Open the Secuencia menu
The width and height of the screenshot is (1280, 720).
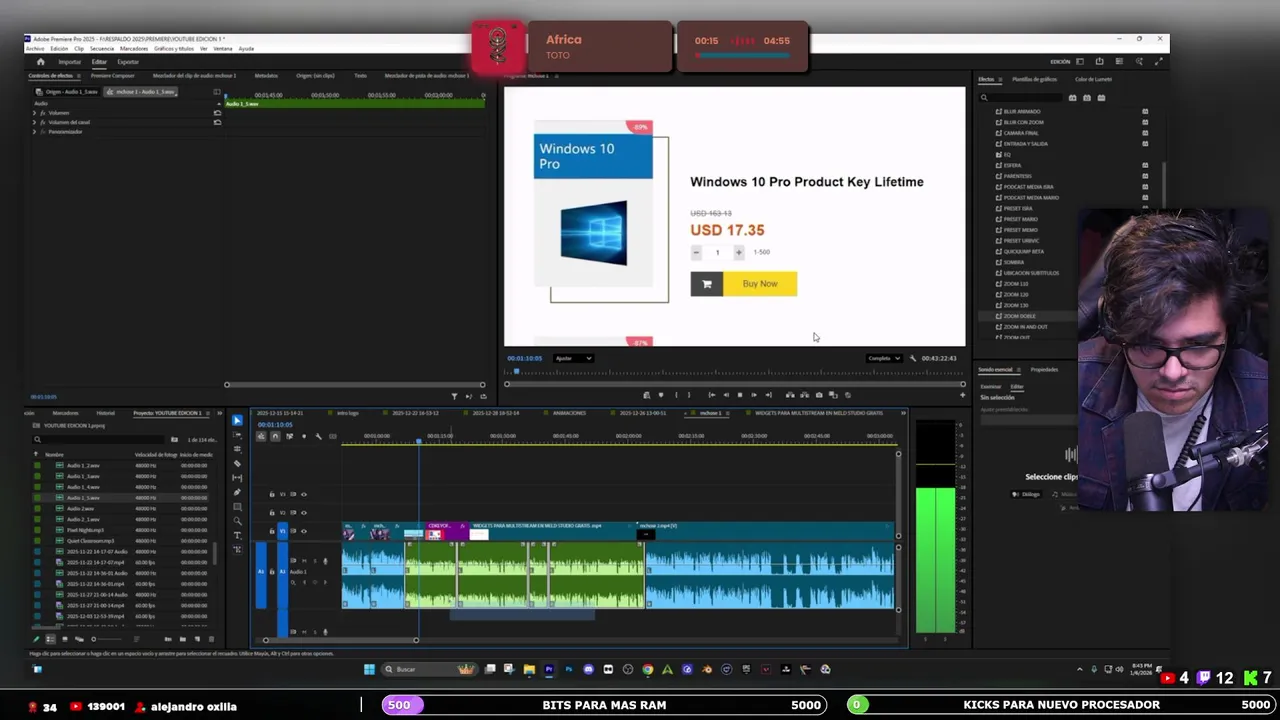point(102,48)
